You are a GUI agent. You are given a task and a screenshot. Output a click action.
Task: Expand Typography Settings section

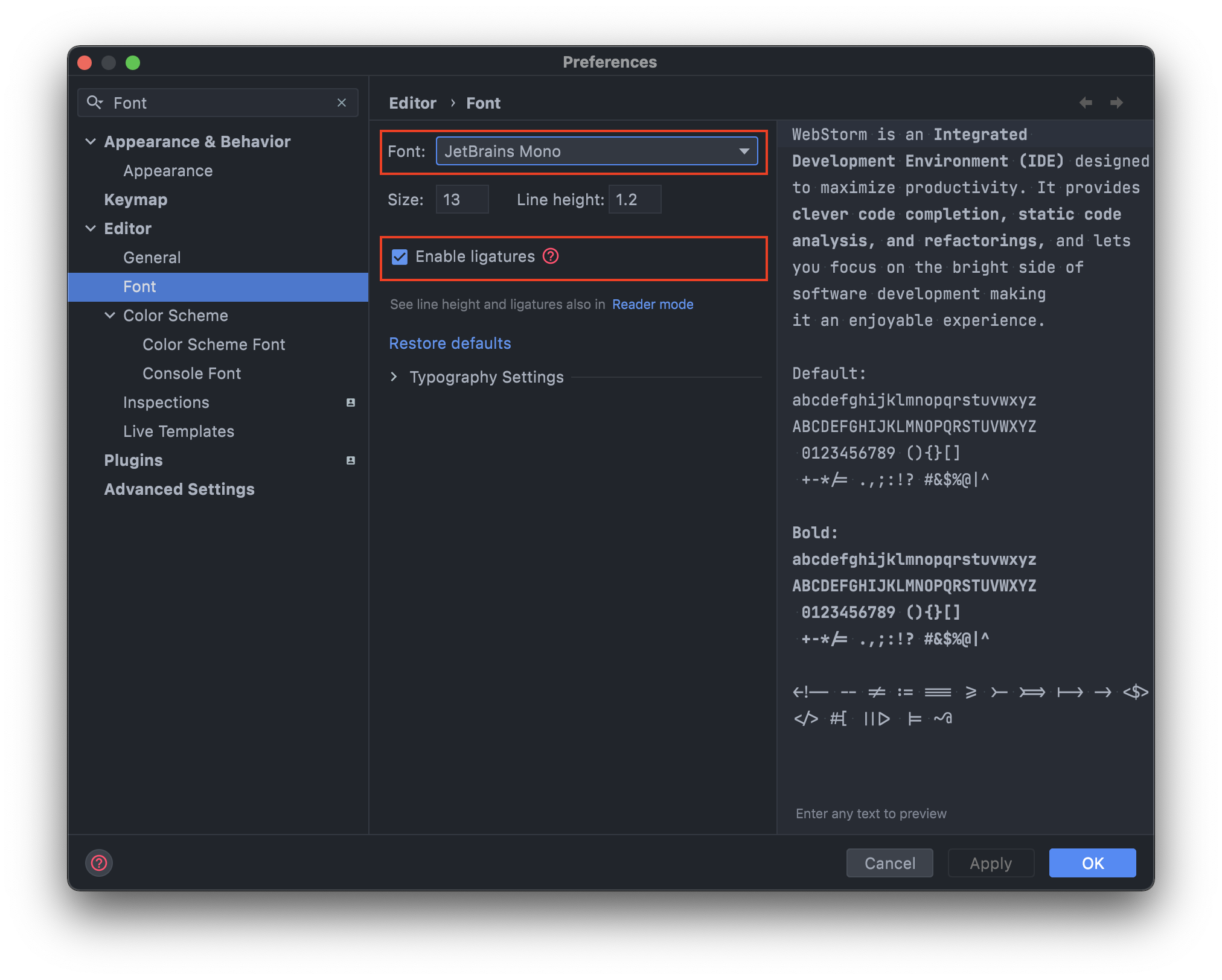[x=394, y=377]
